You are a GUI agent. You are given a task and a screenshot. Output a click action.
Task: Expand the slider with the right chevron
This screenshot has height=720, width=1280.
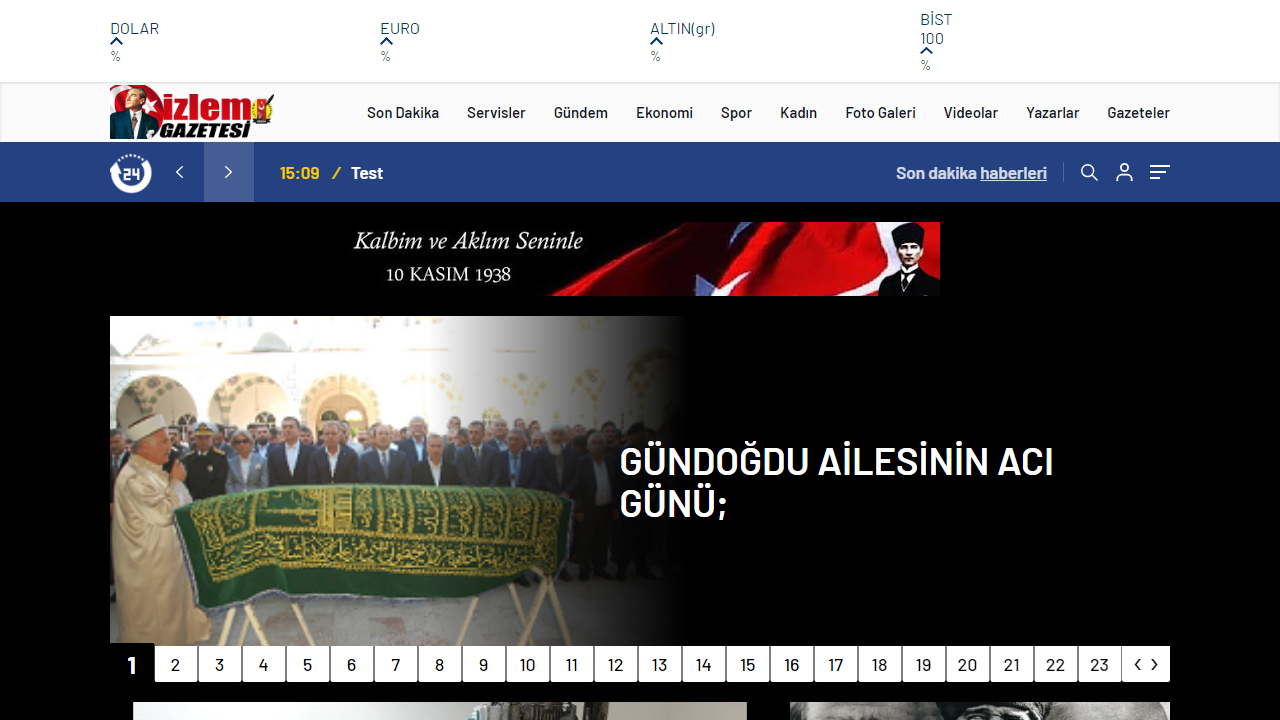tap(1155, 663)
